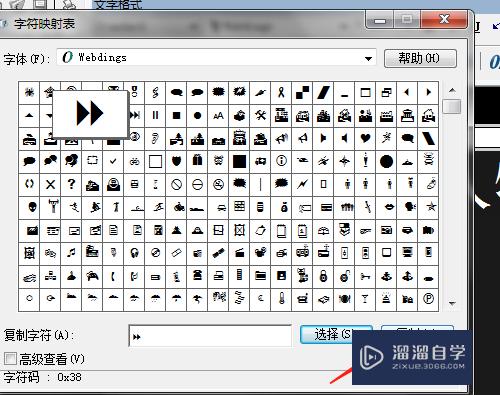The image size is (500, 395).
Task: Open the Webdings font dropdown
Action: pos(368,59)
